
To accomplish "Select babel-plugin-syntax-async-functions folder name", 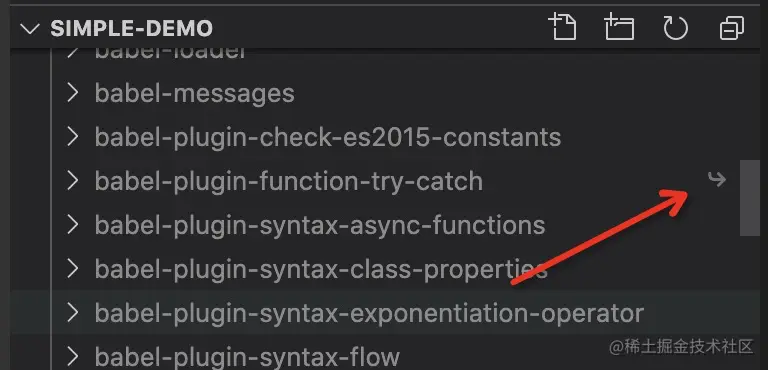I will (x=320, y=225).
